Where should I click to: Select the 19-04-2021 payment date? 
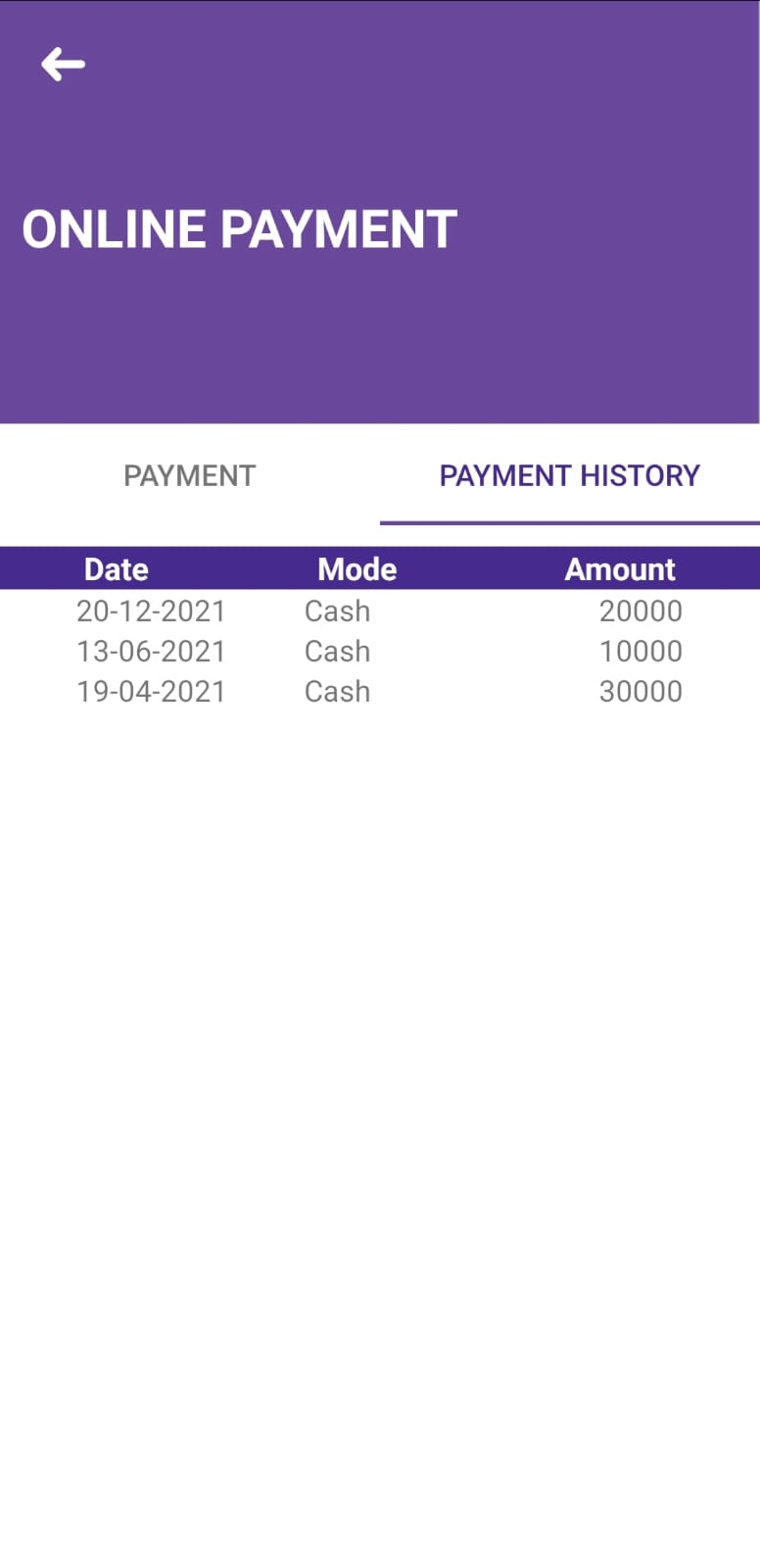(151, 691)
